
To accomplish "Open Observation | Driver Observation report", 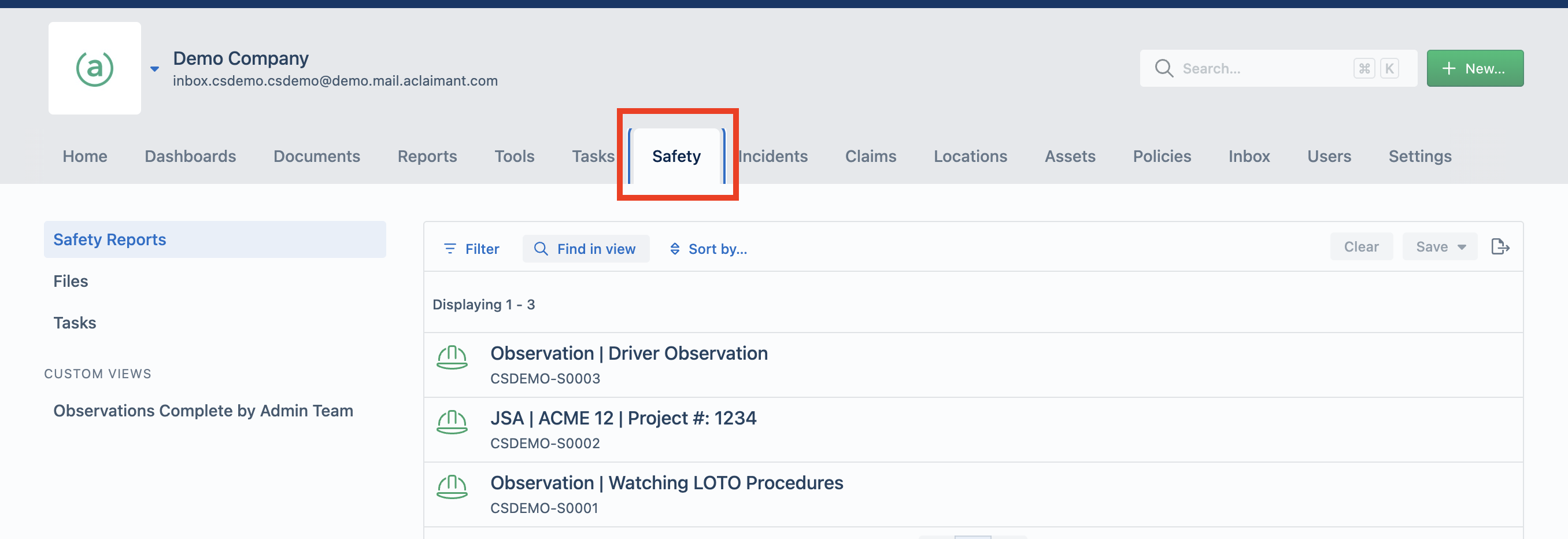I will click(629, 353).
